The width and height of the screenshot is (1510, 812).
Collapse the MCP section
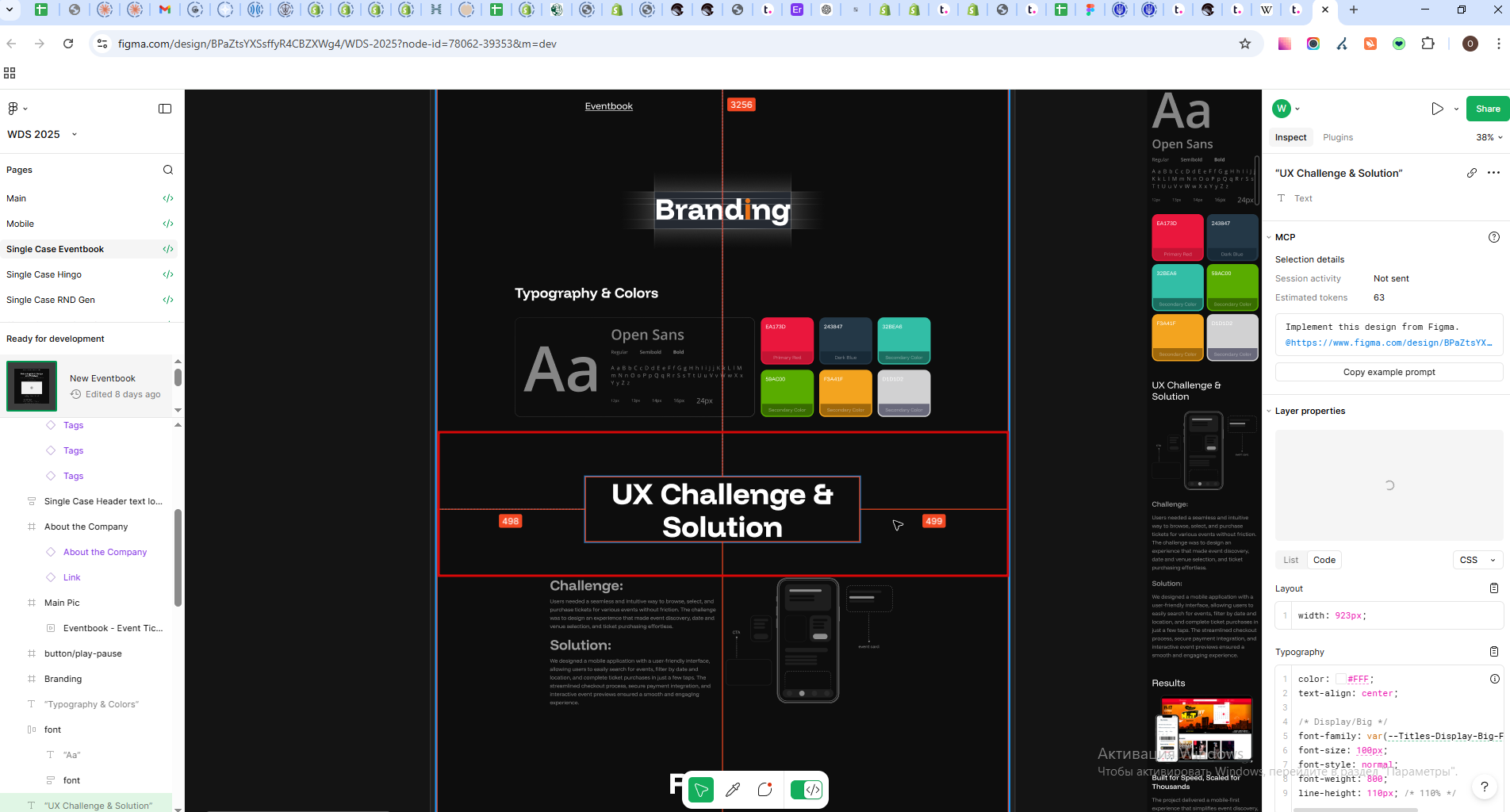(1269, 237)
